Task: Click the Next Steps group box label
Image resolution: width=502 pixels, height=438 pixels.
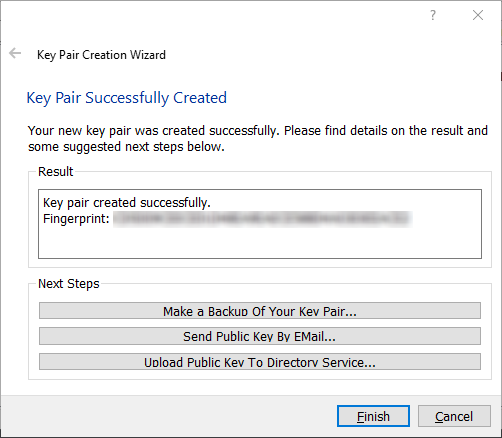Action: 69,284
